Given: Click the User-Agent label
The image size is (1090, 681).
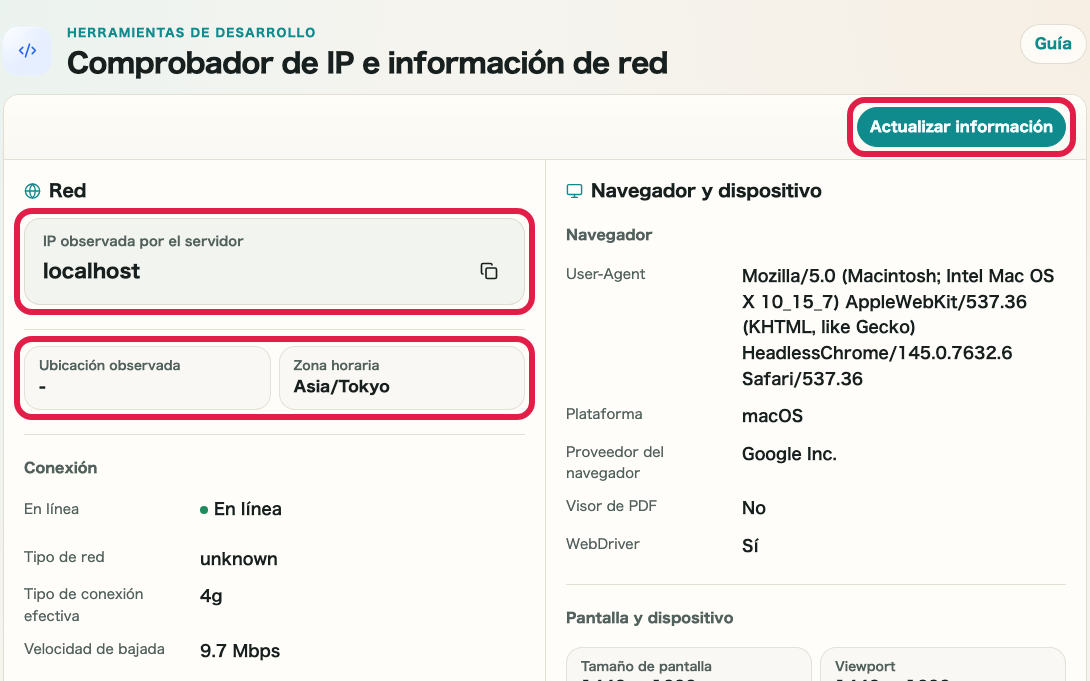Looking at the screenshot, I should [x=605, y=274].
